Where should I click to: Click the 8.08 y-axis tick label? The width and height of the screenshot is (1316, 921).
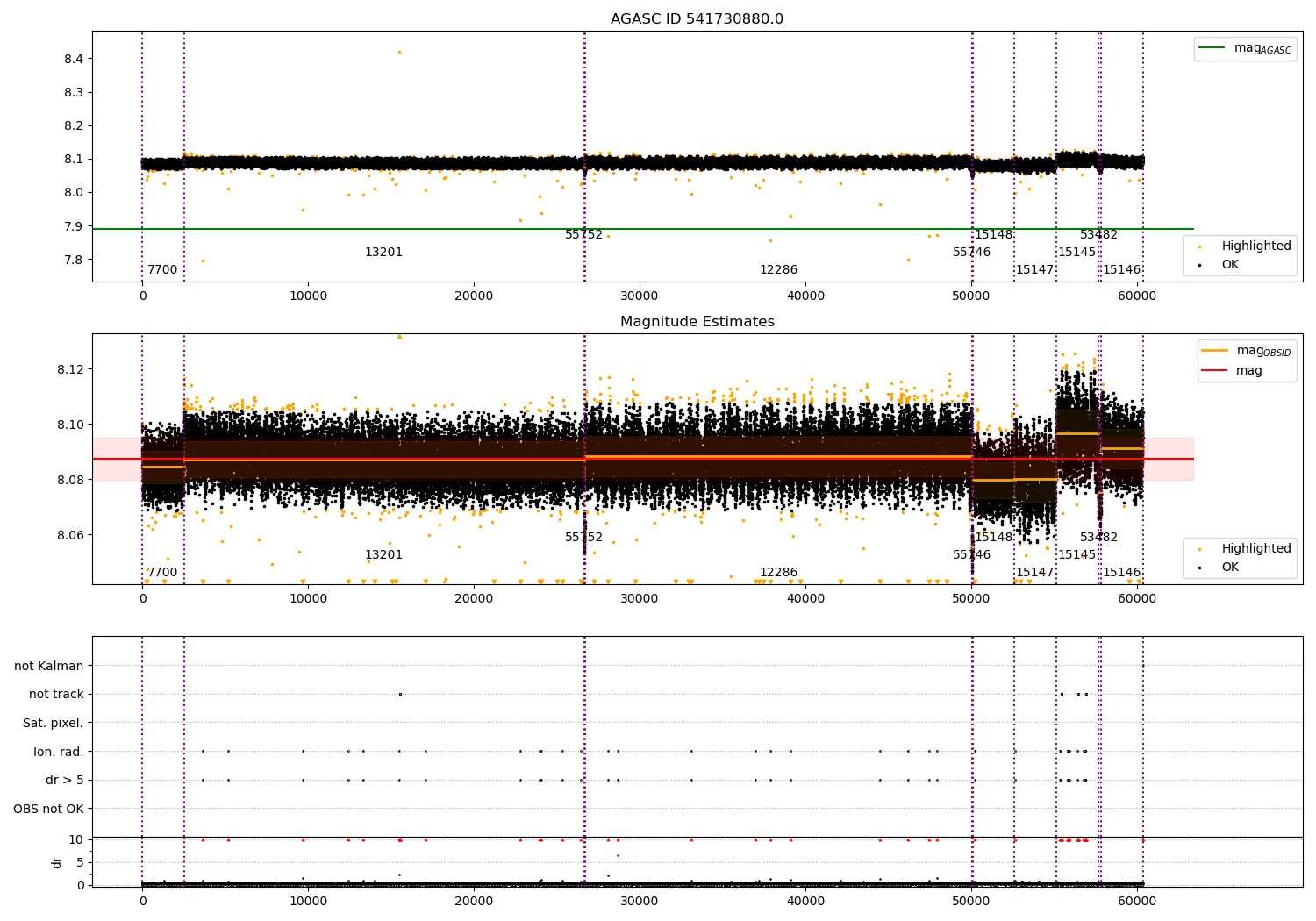click(x=70, y=480)
